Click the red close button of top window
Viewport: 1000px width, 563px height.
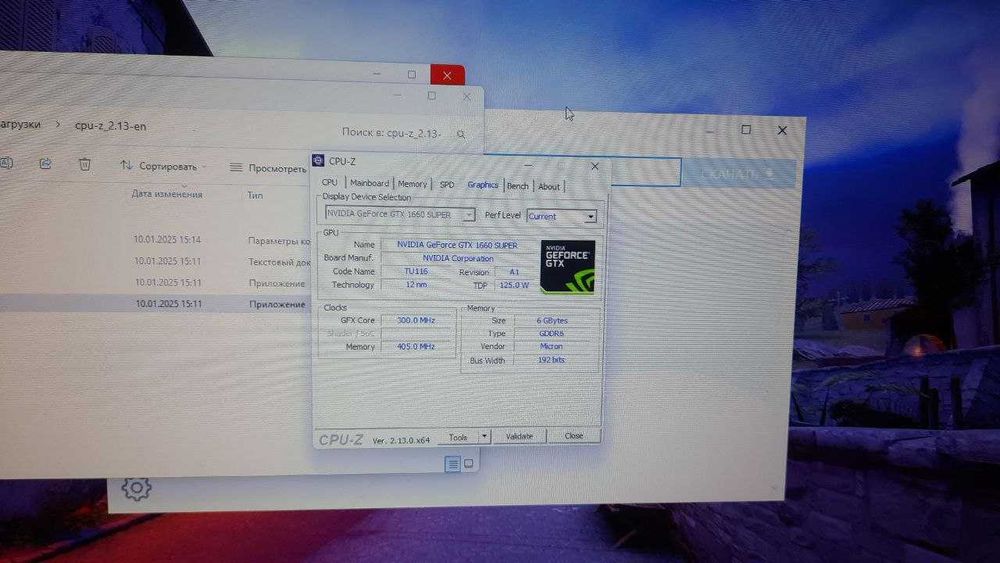tap(447, 75)
